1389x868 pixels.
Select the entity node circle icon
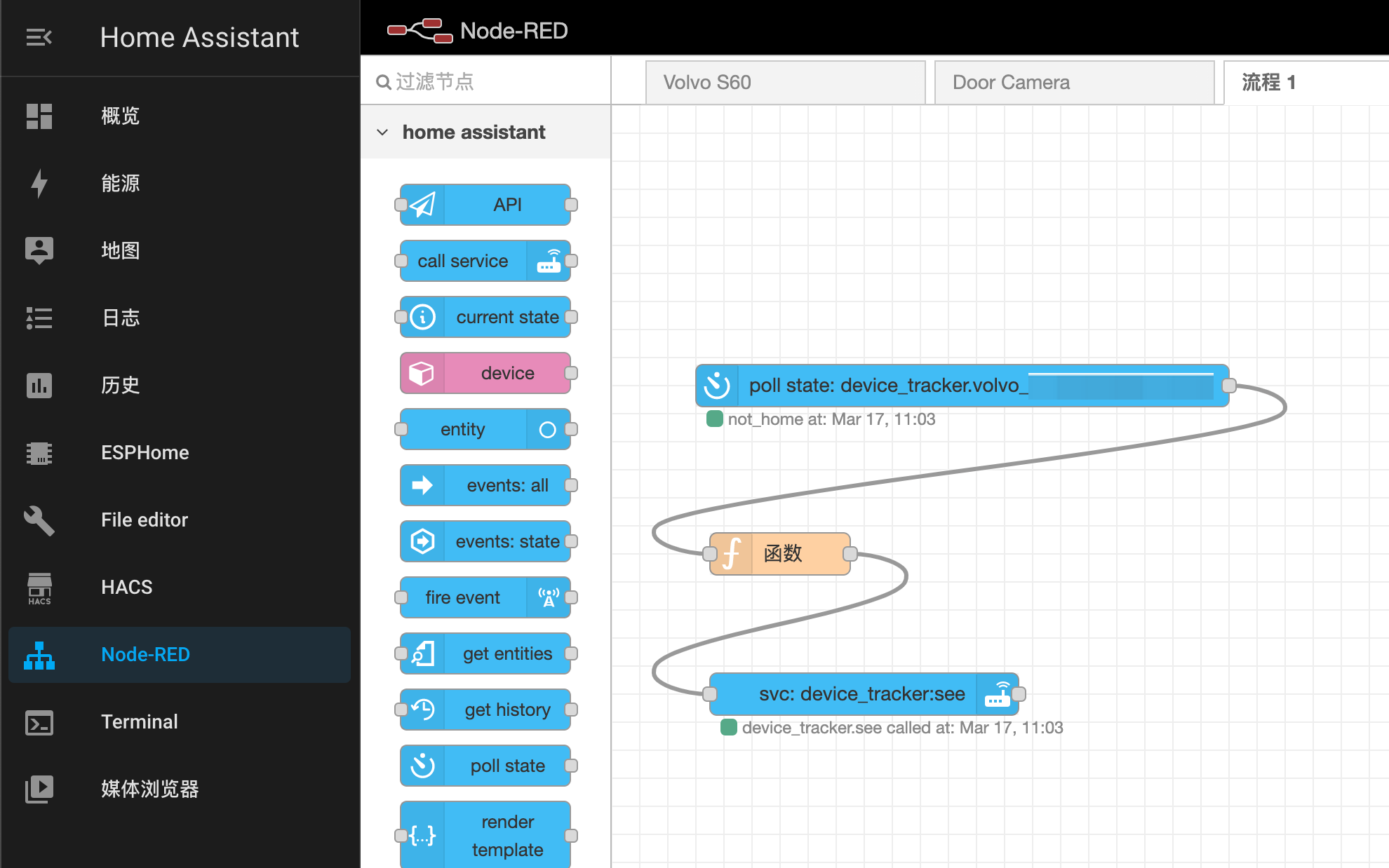coord(548,429)
